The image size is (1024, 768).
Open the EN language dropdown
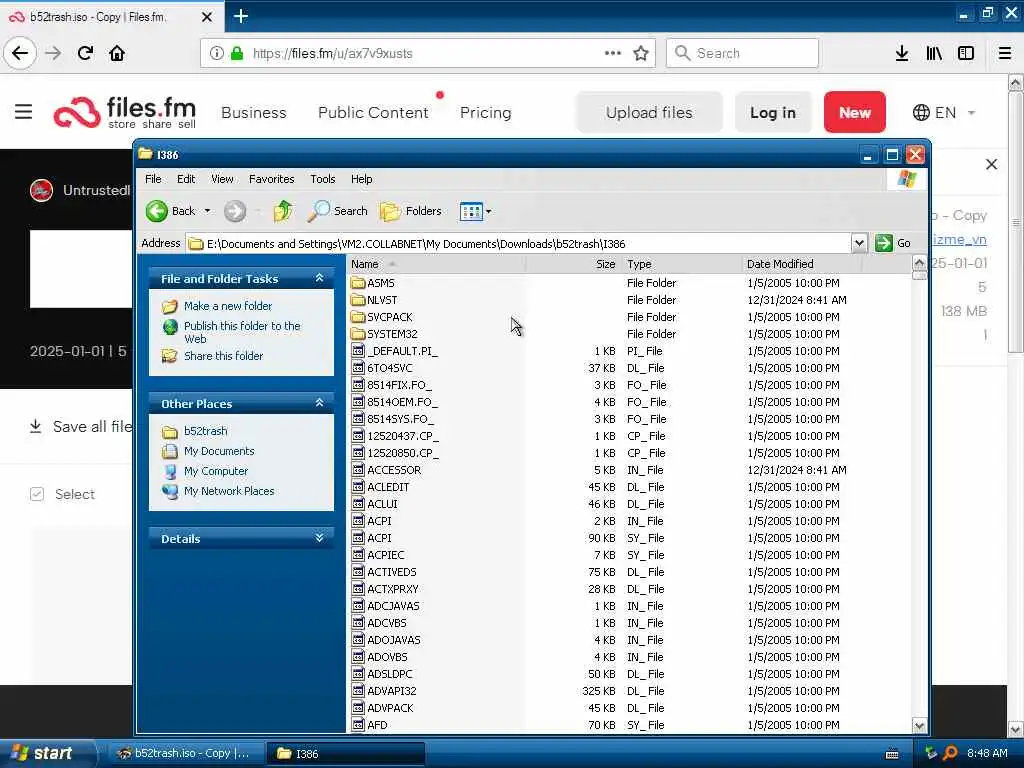(x=944, y=112)
